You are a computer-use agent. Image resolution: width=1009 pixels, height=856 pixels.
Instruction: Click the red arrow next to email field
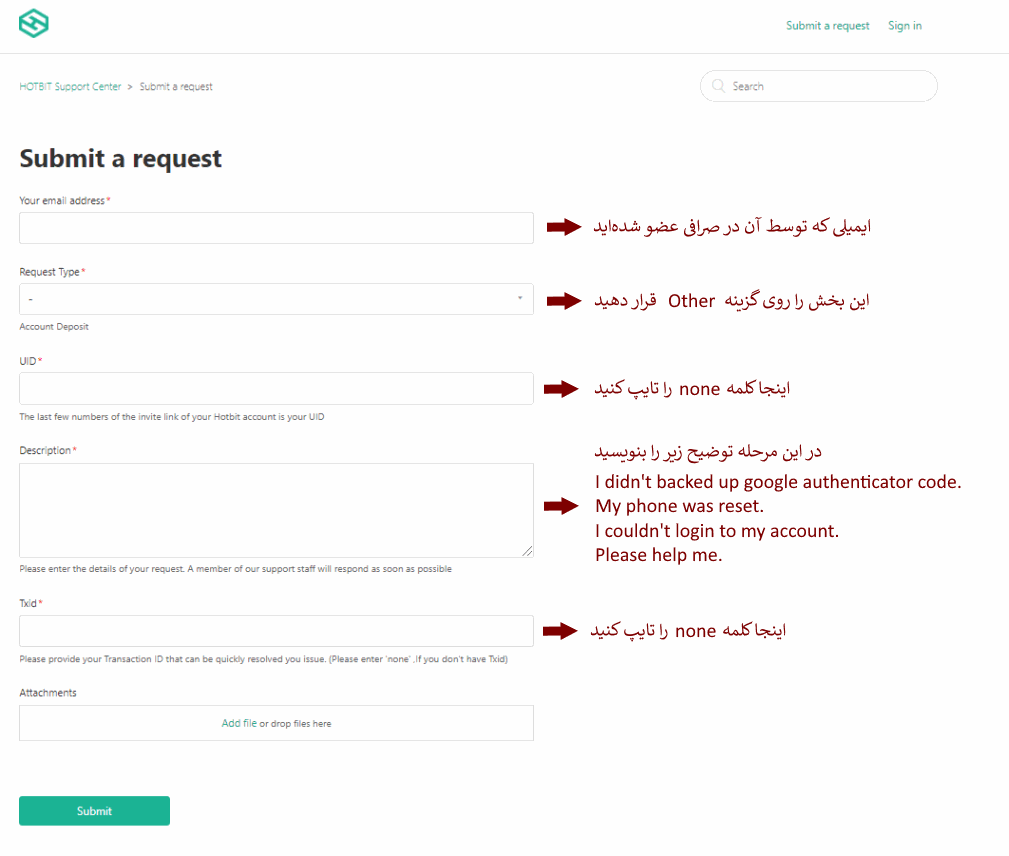[562, 228]
